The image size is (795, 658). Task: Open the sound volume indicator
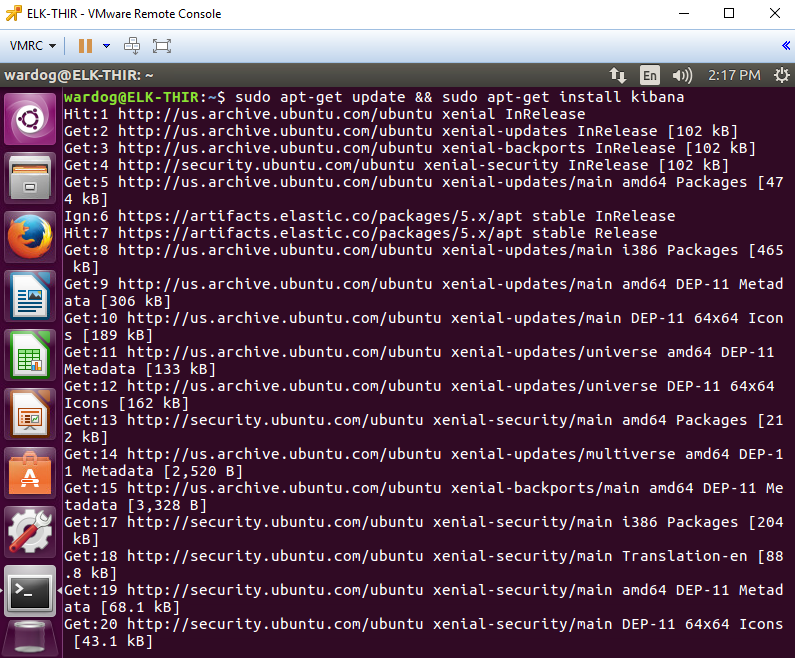click(x=682, y=76)
